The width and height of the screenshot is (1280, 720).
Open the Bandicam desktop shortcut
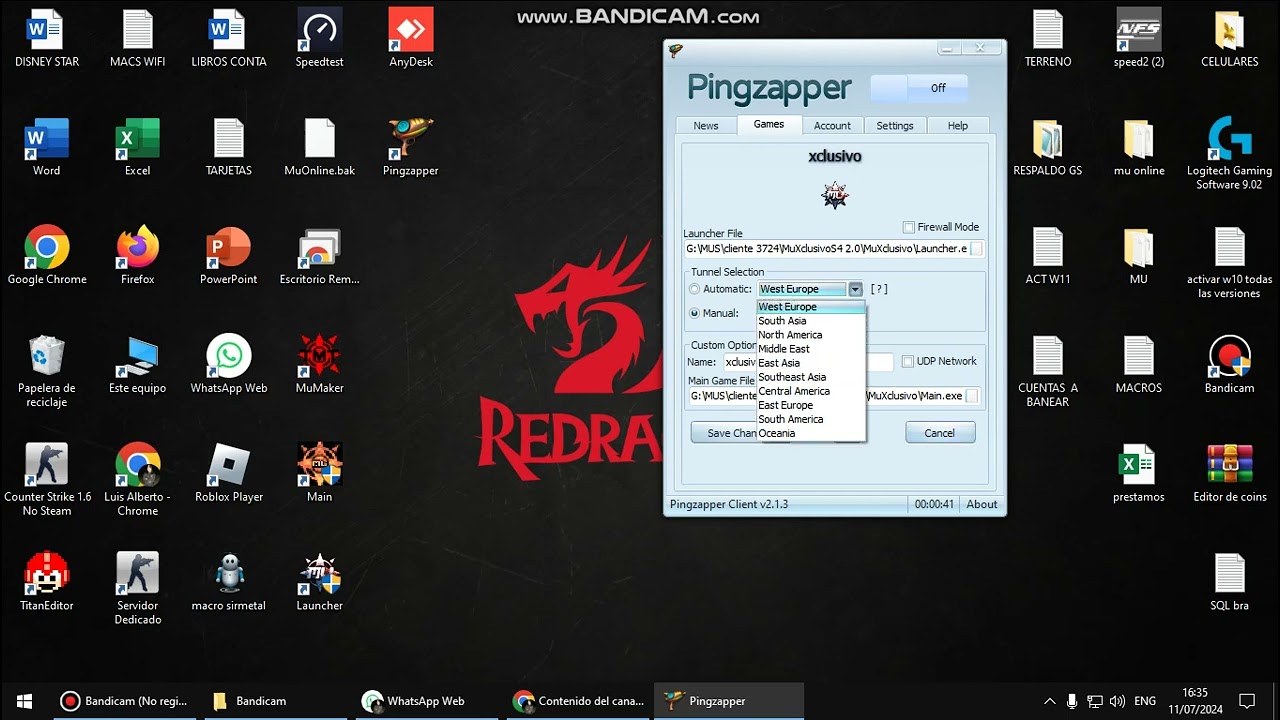[1229, 365]
